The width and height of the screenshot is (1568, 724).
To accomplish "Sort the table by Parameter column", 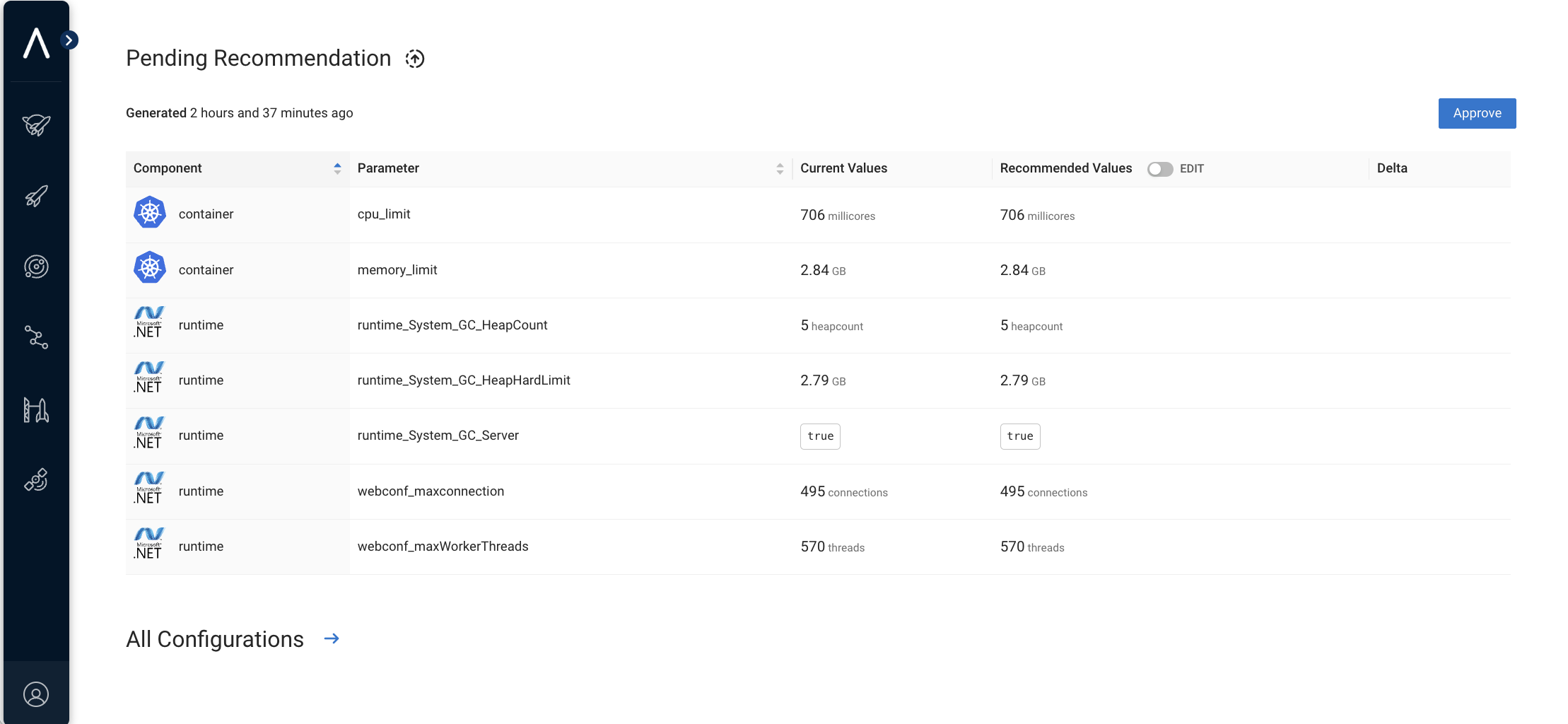I will tap(780, 168).
